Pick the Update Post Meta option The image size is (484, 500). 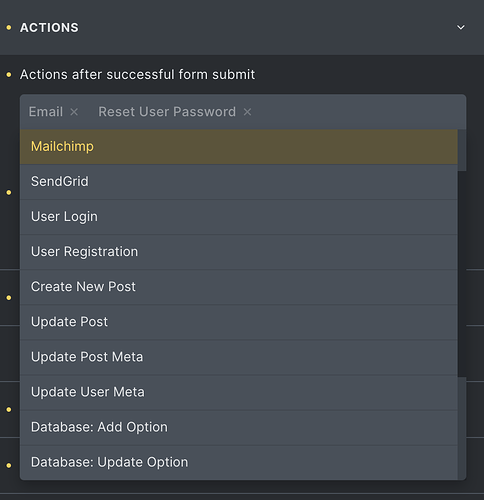239,357
